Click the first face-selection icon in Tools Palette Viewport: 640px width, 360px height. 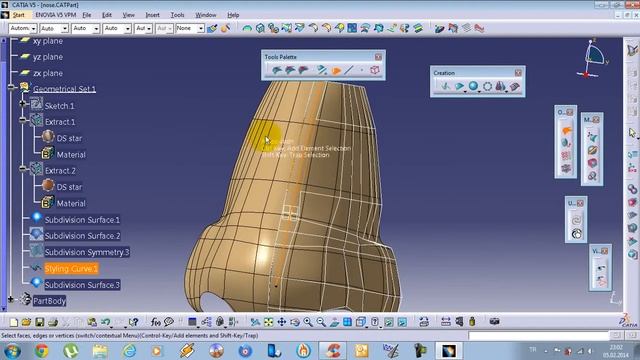tap(277, 70)
